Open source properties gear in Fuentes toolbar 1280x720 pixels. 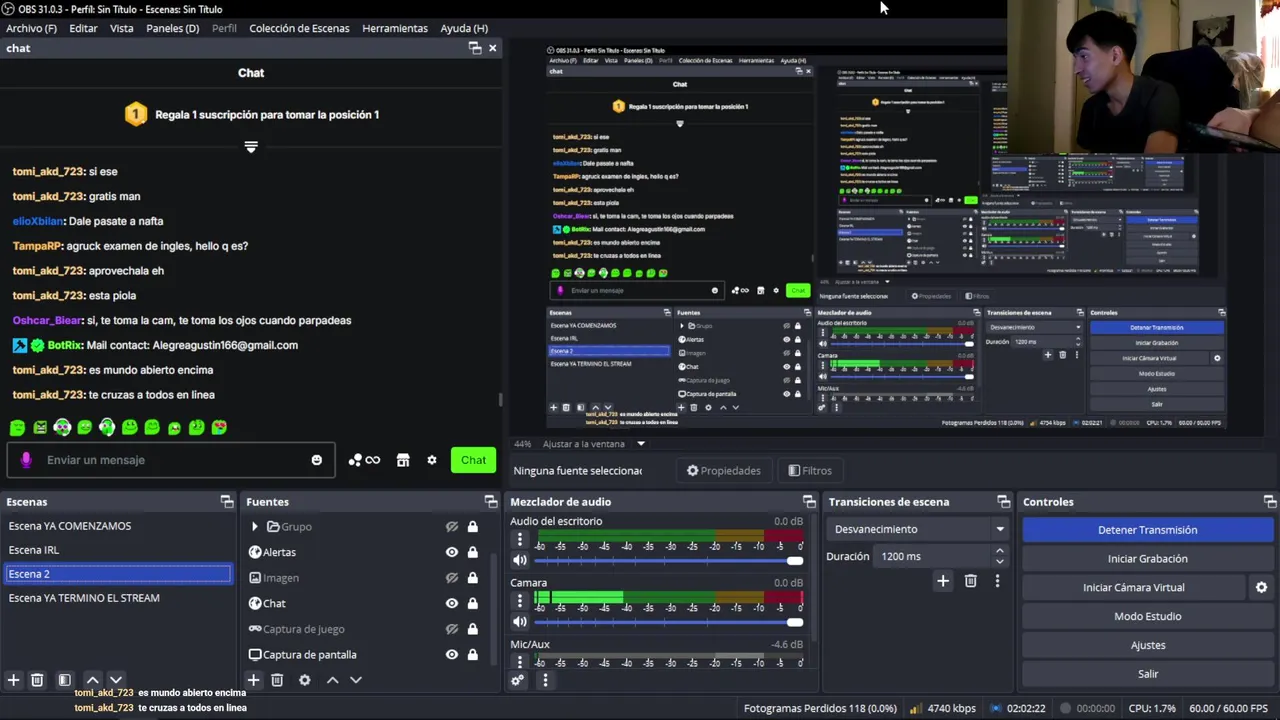tap(305, 680)
